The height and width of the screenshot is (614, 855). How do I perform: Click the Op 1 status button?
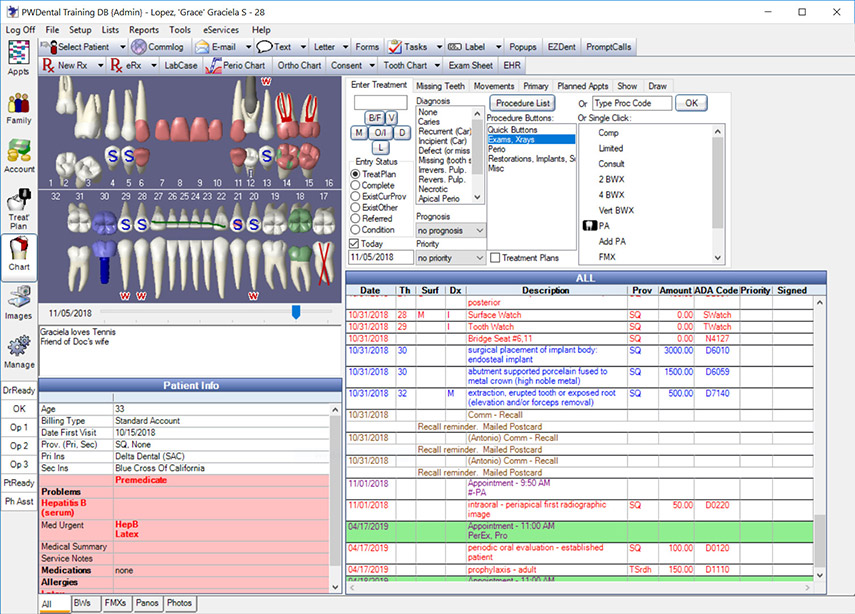click(x=19, y=428)
